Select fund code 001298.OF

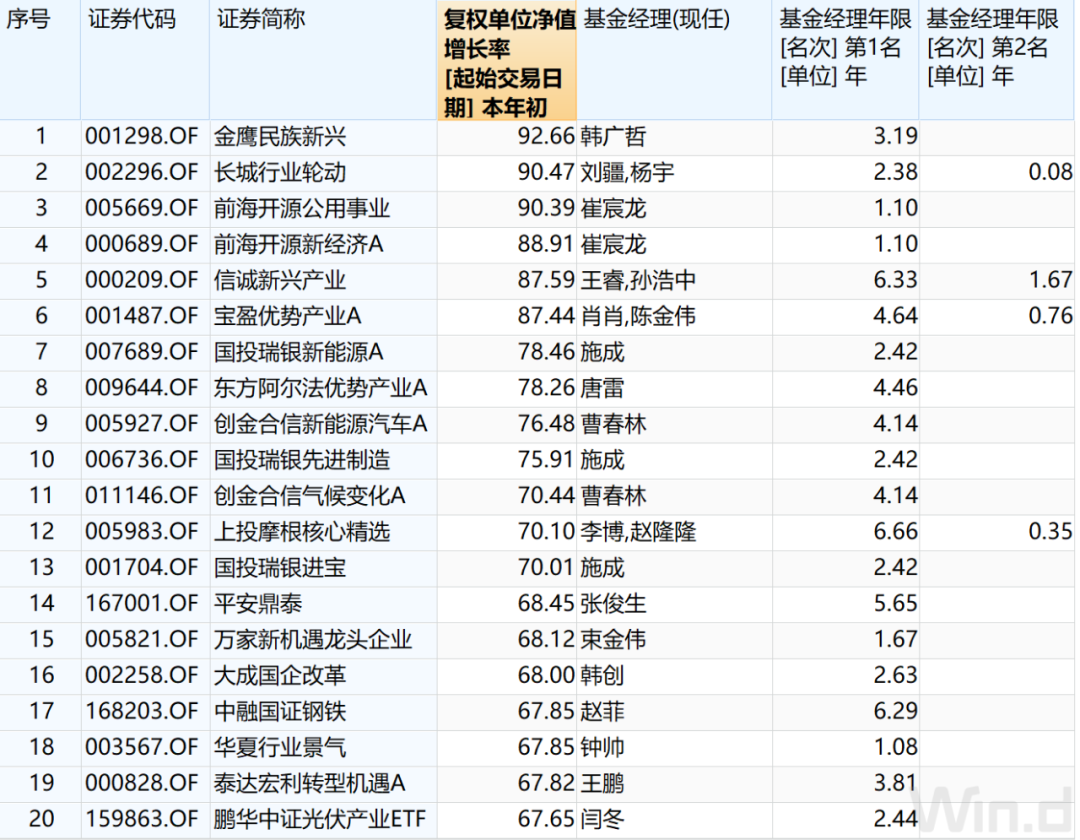coord(142,136)
